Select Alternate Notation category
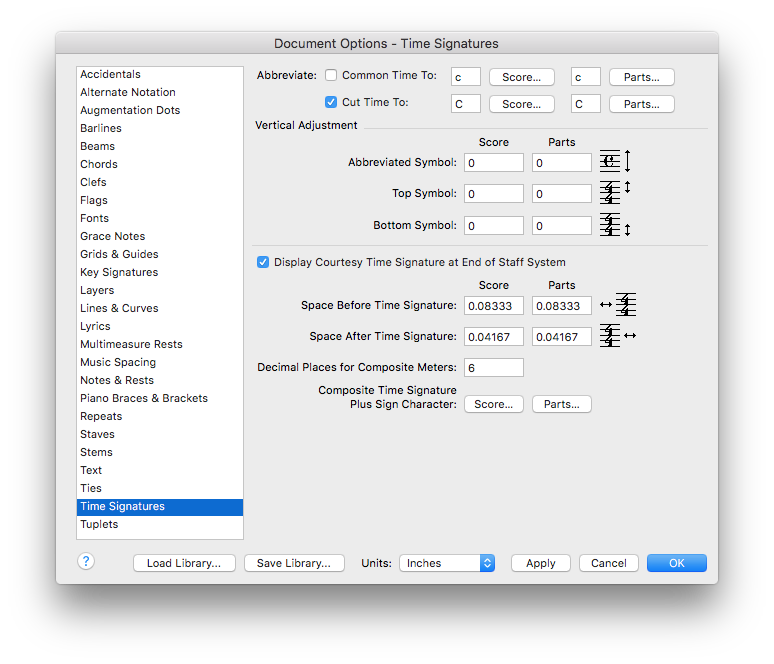 click(160, 92)
